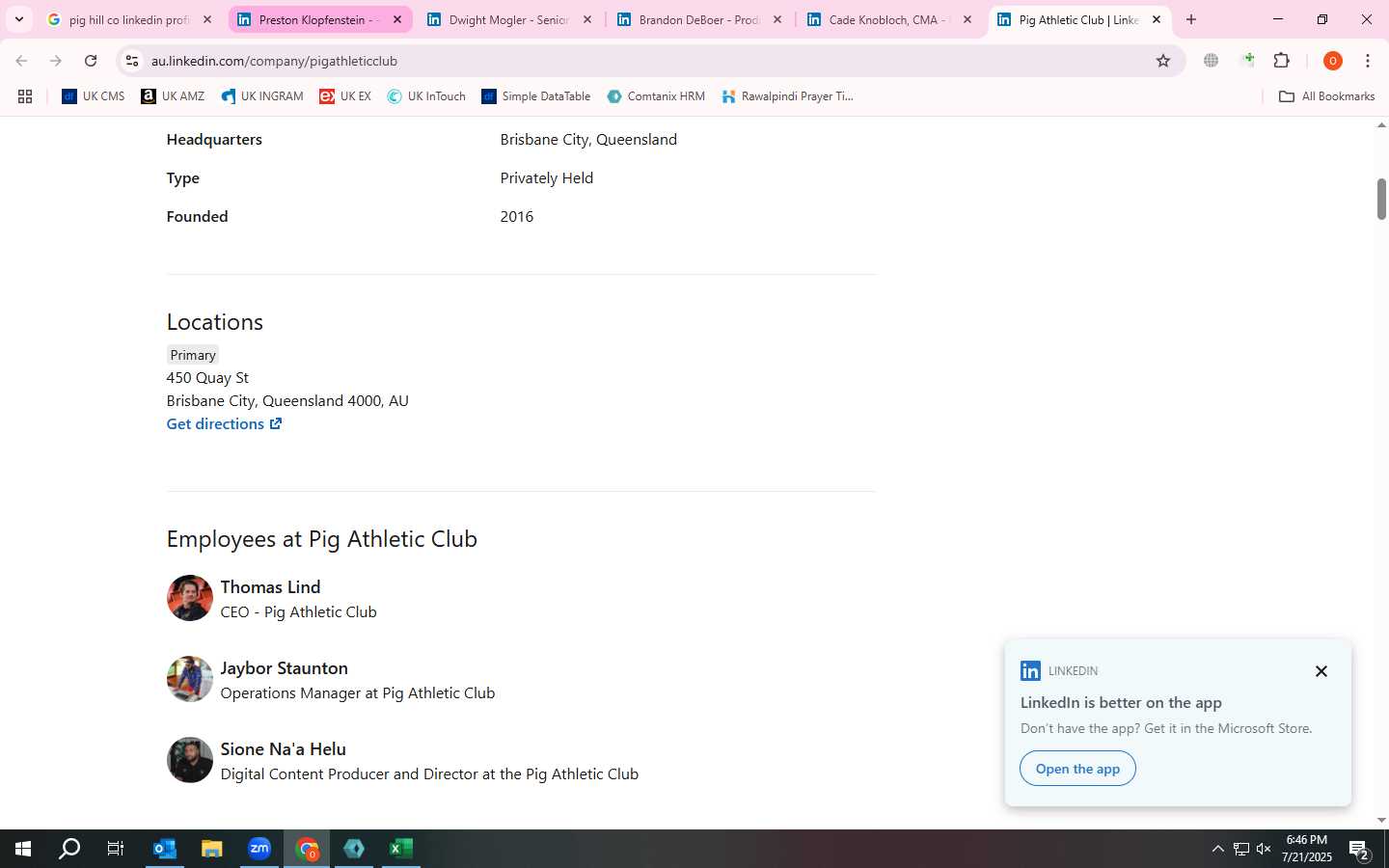Go back to the previous page

[21, 61]
